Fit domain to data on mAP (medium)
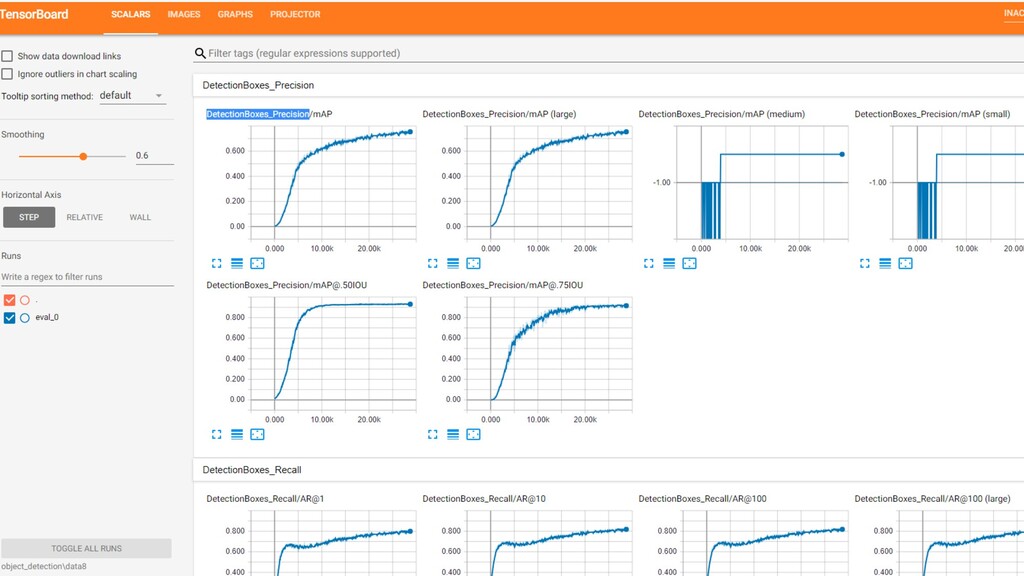 coord(690,263)
